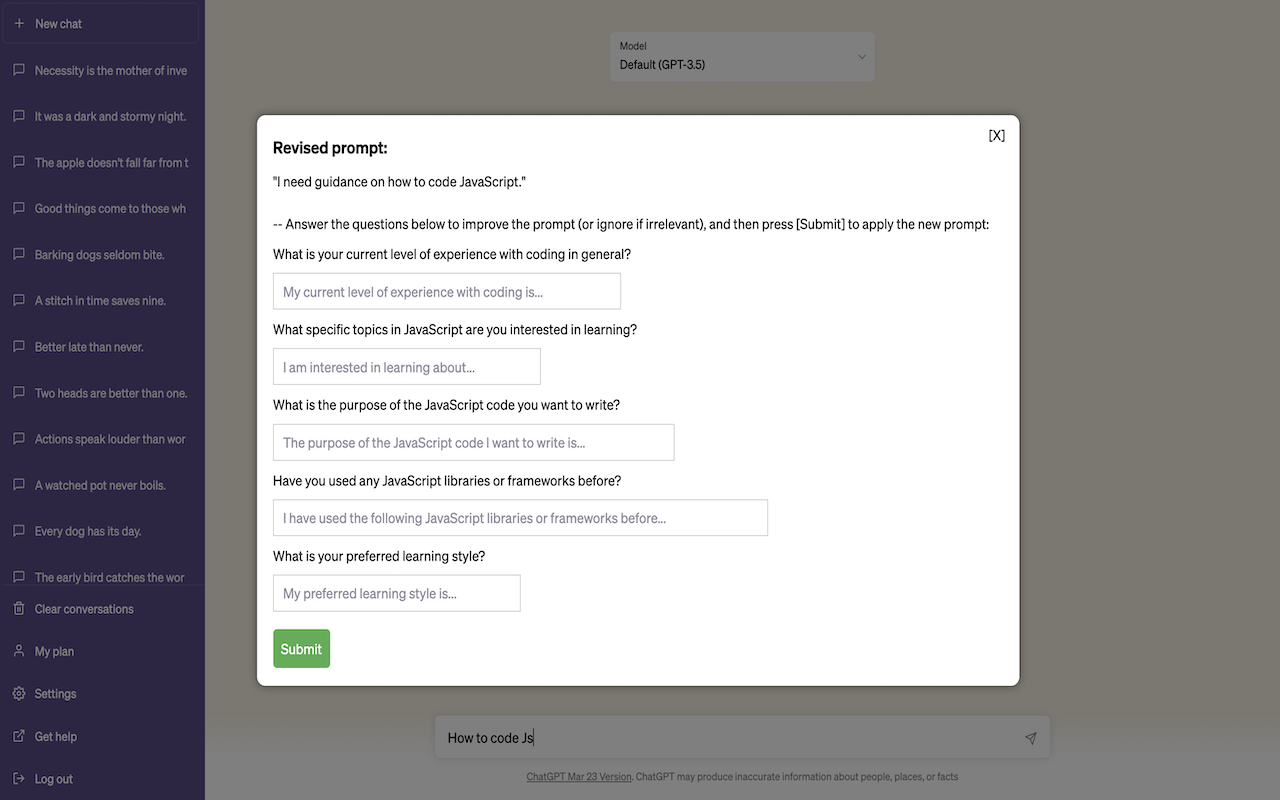Viewport: 1280px width, 800px height.
Task: Click chat bubble icon beside 'Barking dogs seldom bite.'
Action: point(18,254)
